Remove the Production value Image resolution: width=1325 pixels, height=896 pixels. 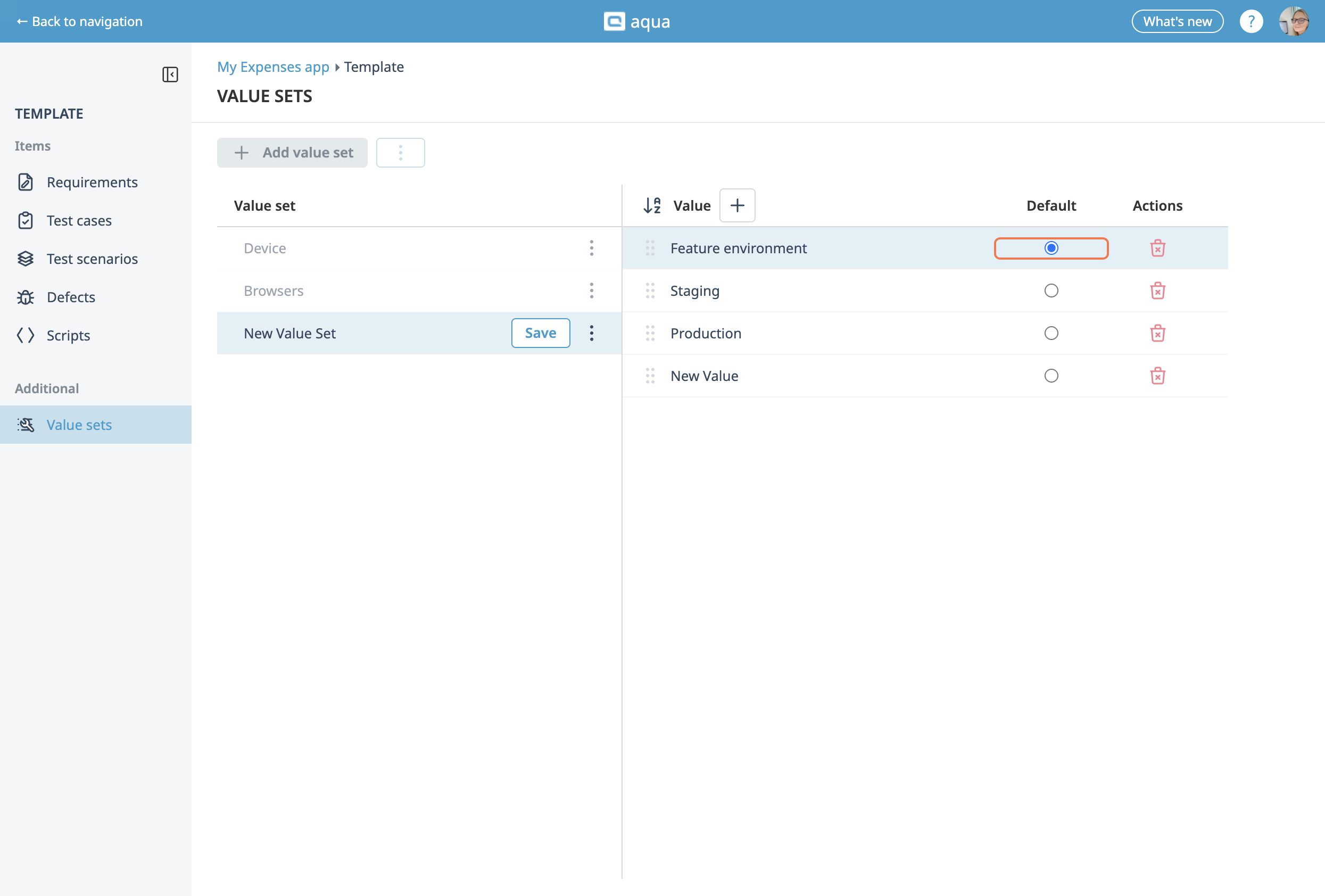tap(1157, 334)
